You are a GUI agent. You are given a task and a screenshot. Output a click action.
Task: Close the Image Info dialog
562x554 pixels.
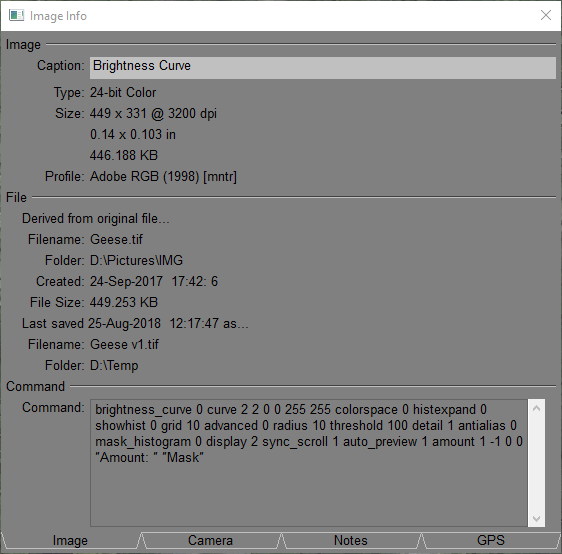tap(546, 15)
